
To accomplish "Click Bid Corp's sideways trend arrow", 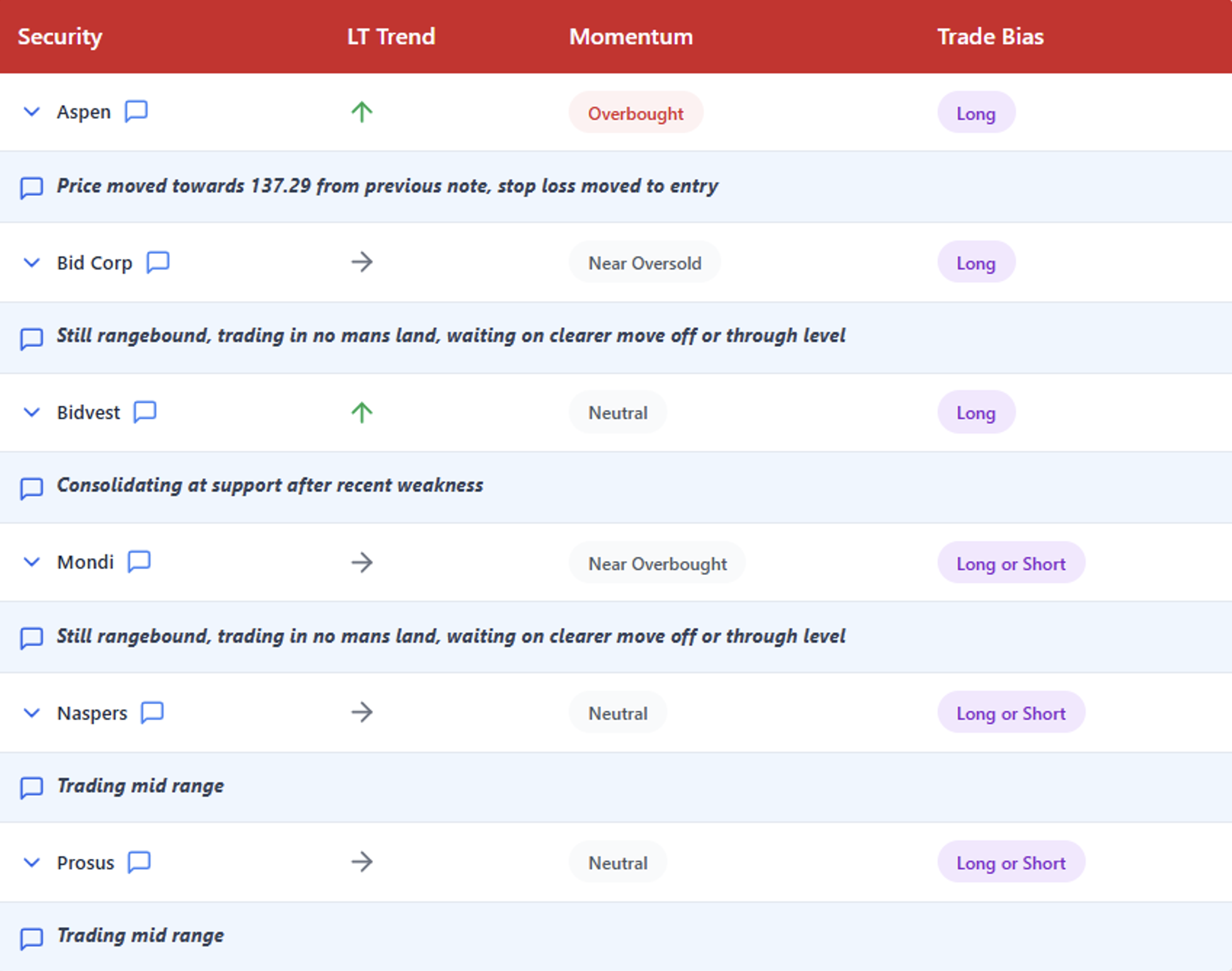I will 362,262.
